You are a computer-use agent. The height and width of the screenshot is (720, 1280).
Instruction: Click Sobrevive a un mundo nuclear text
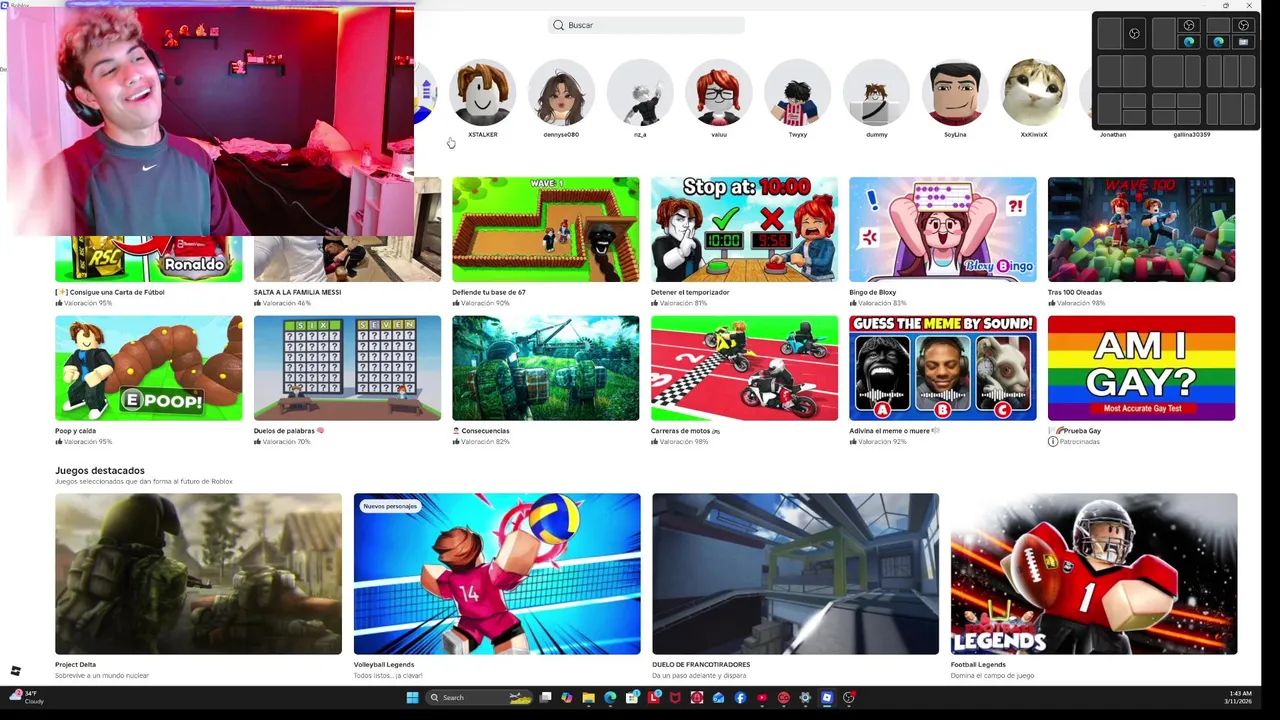point(102,675)
